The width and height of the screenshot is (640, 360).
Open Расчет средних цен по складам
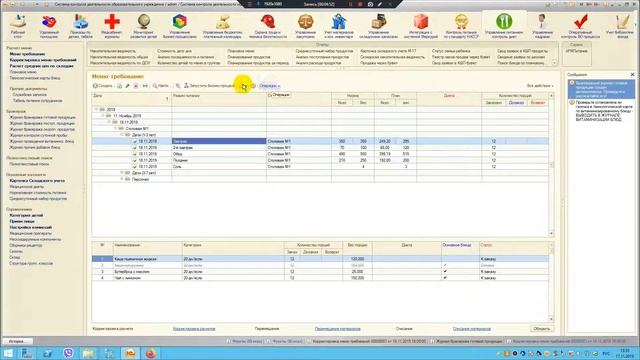point(42,66)
